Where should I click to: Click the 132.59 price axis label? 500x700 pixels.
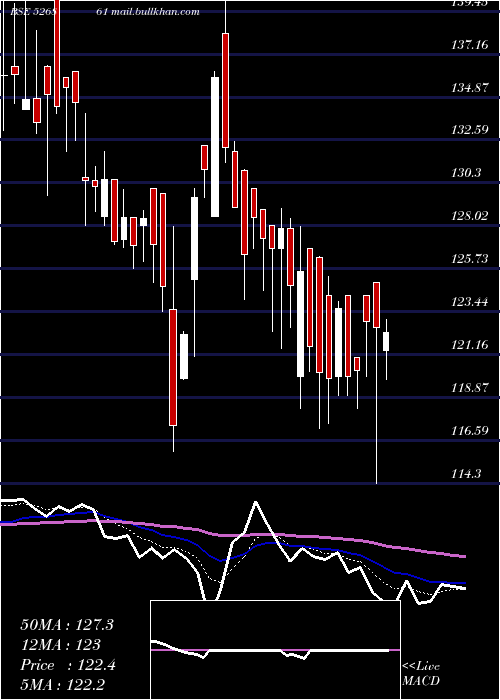pyautogui.click(x=469, y=130)
